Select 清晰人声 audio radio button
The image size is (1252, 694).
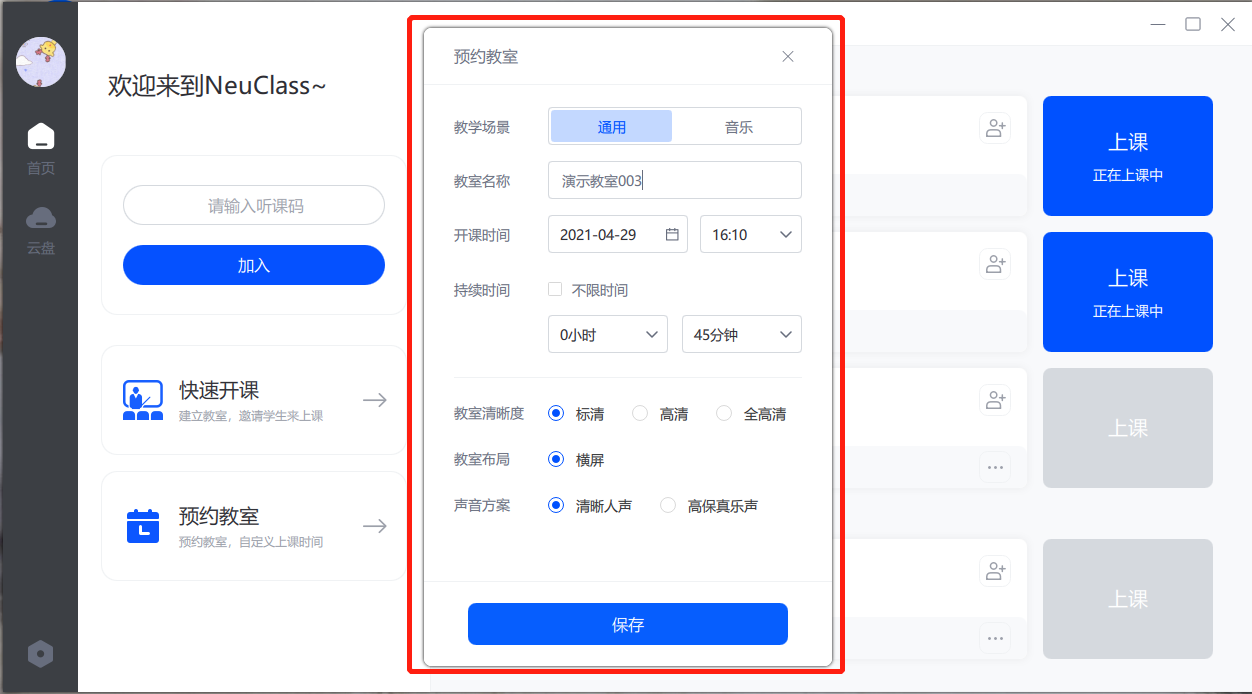point(556,506)
